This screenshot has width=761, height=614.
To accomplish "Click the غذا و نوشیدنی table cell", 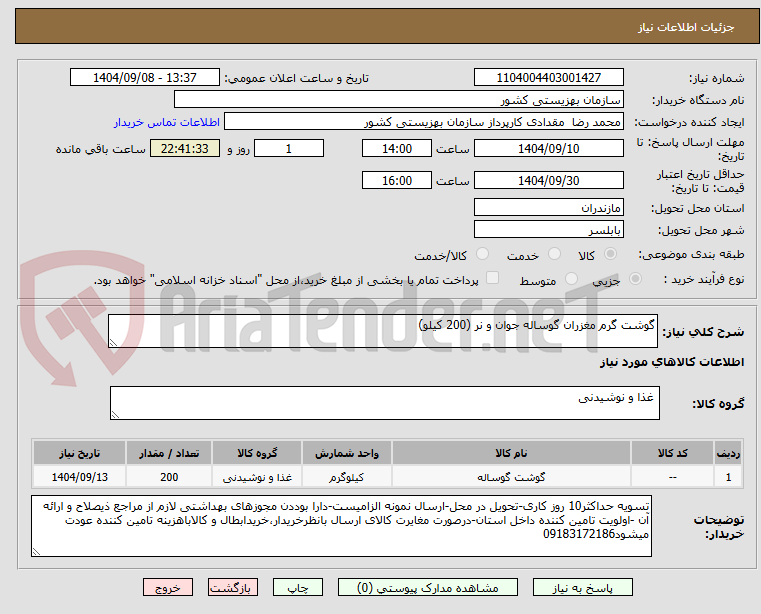I will click(257, 477).
